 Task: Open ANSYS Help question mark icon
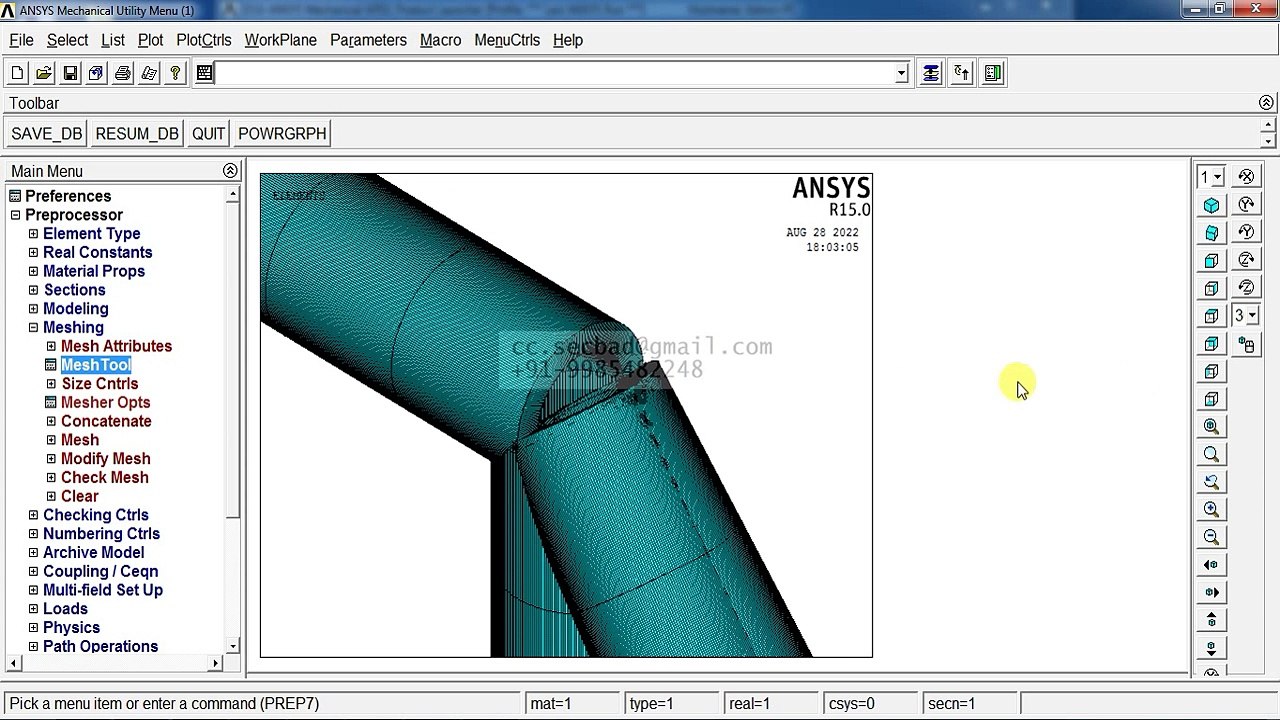coord(175,73)
